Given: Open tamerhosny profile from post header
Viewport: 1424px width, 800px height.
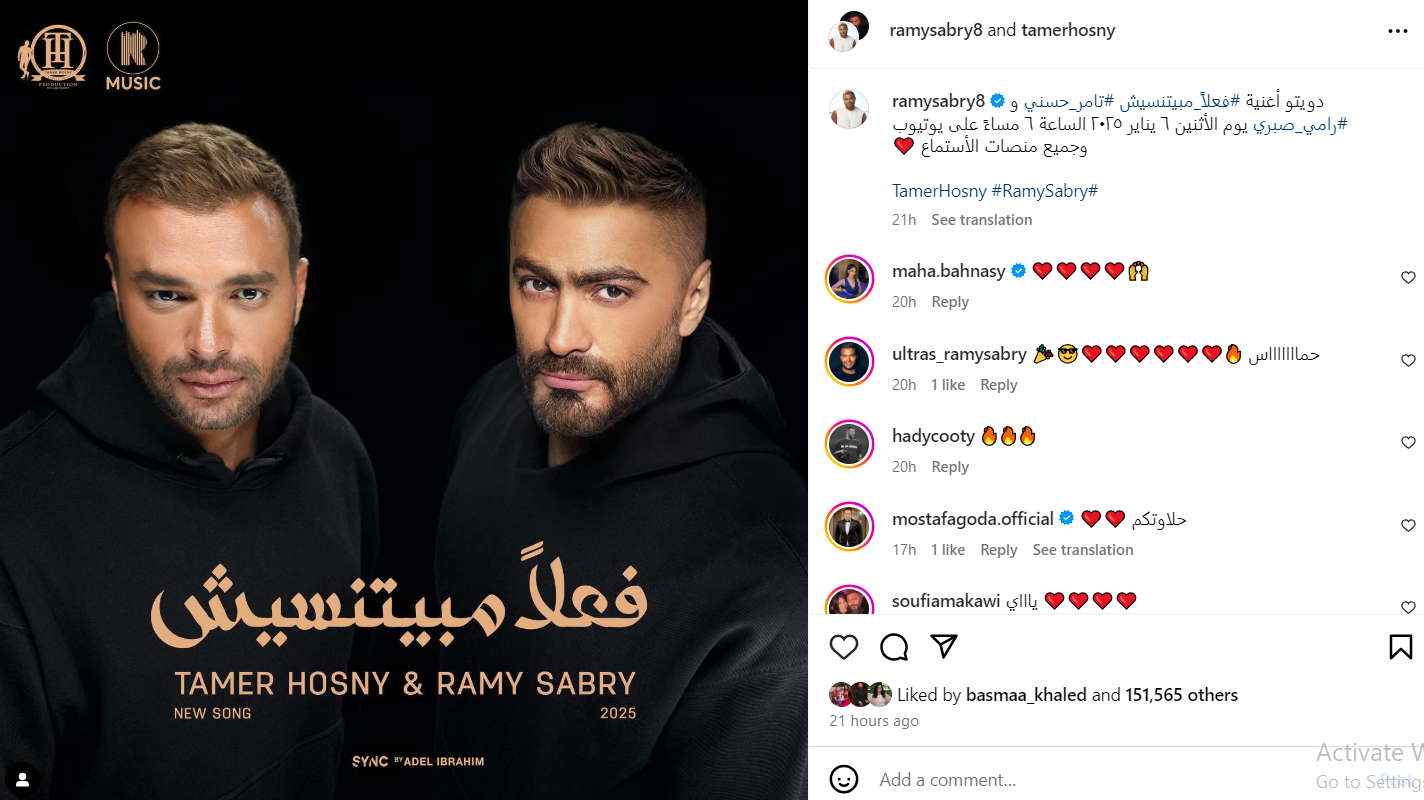Looking at the screenshot, I should (1067, 30).
